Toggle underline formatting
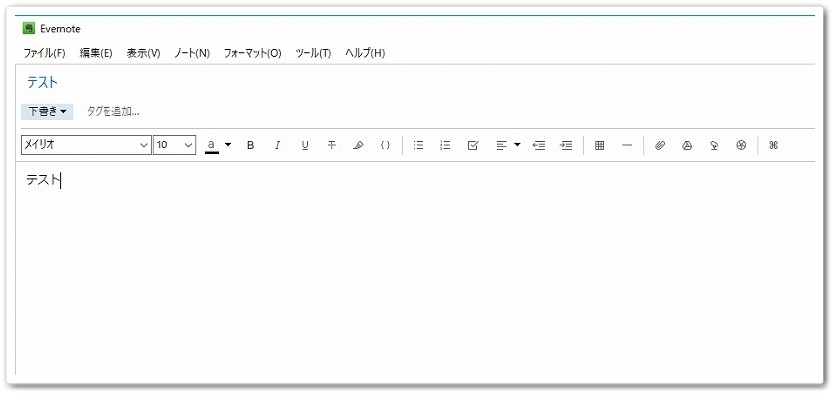 pos(305,145)
